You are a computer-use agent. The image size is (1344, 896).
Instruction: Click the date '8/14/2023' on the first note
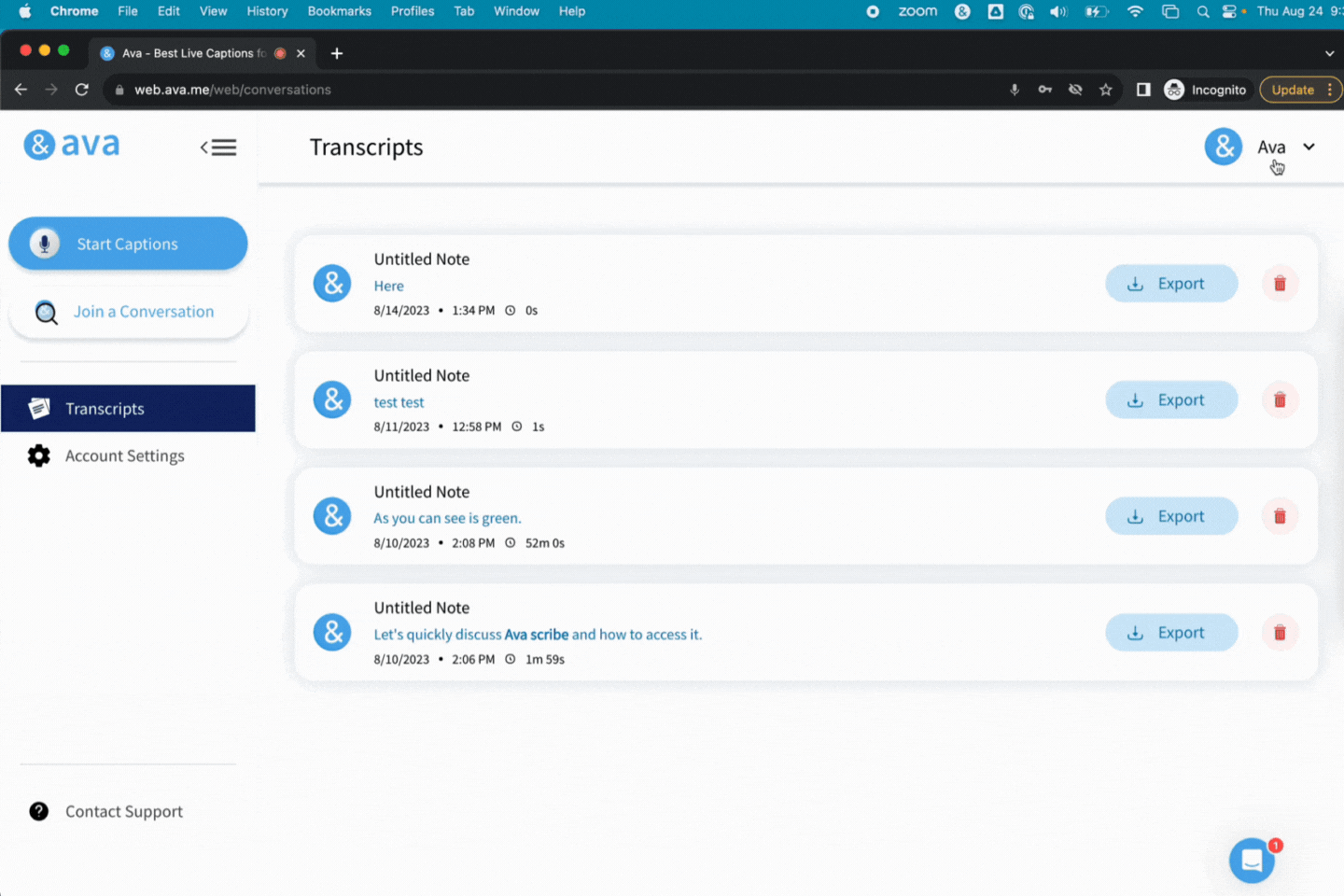coord(401,311)
